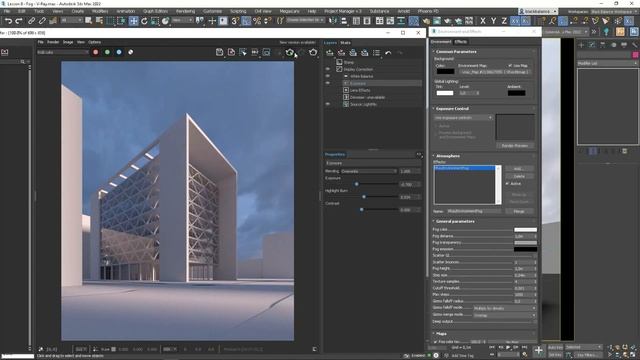The height and width of the screenshot is (360, 640).
Task: Activate the Select and Move tool
Action: 133,21
